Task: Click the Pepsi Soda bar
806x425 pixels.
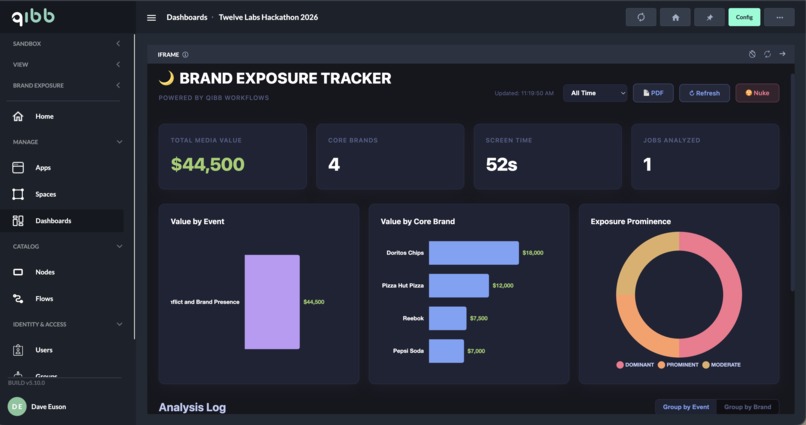Action: click(x=446, y=351)
